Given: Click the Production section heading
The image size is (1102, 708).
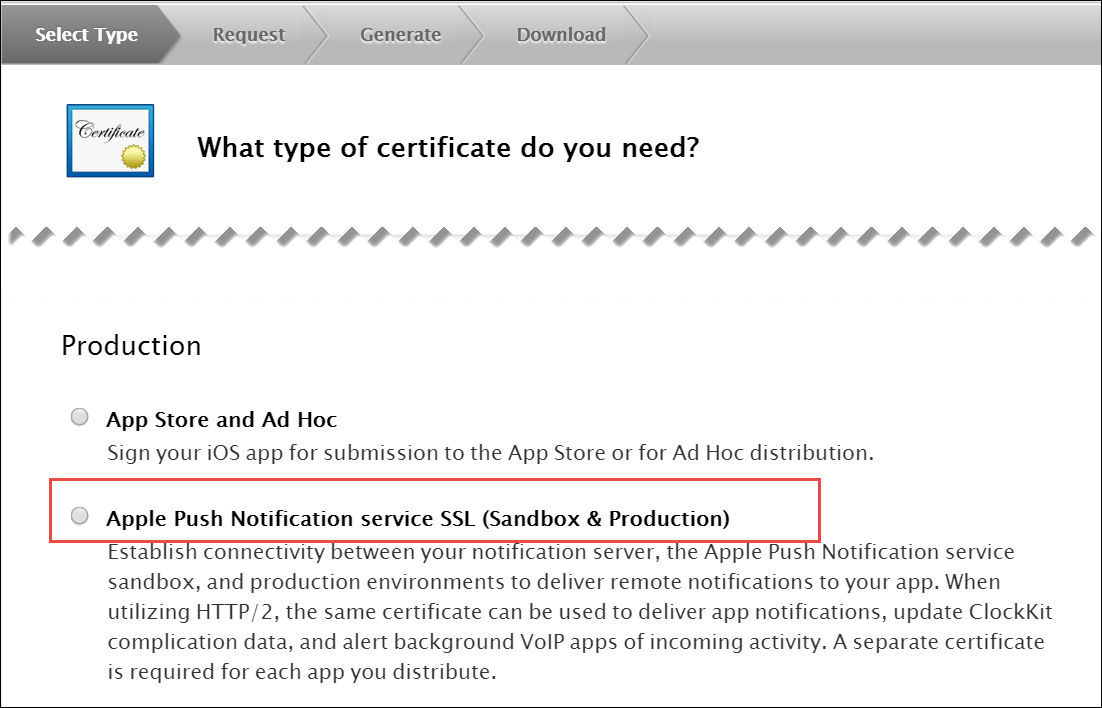Looking at the screenshot, I should click(x=131, y=346).
